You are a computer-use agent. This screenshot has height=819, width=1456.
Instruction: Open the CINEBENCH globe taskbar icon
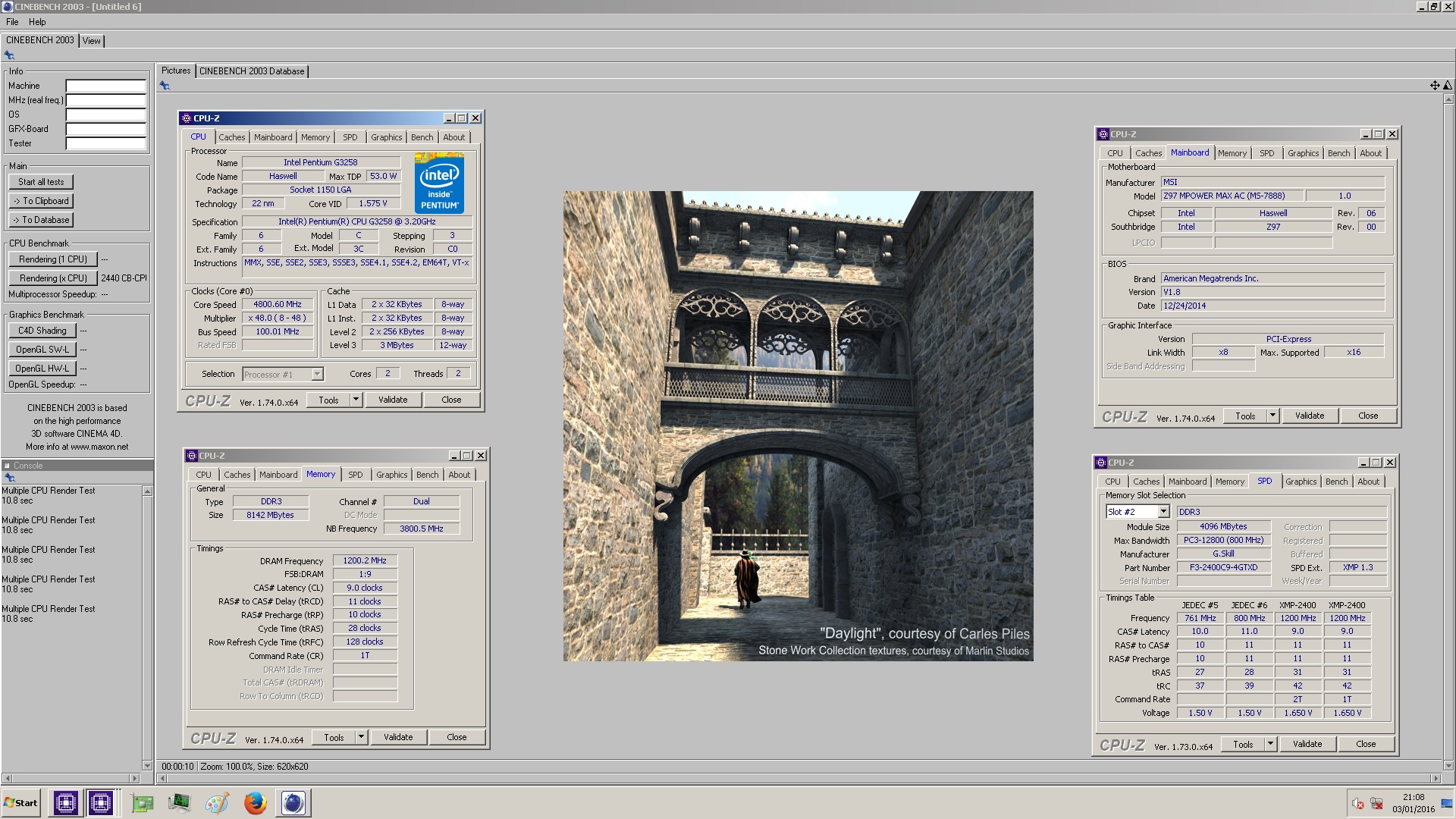click(x=293, y=802)
